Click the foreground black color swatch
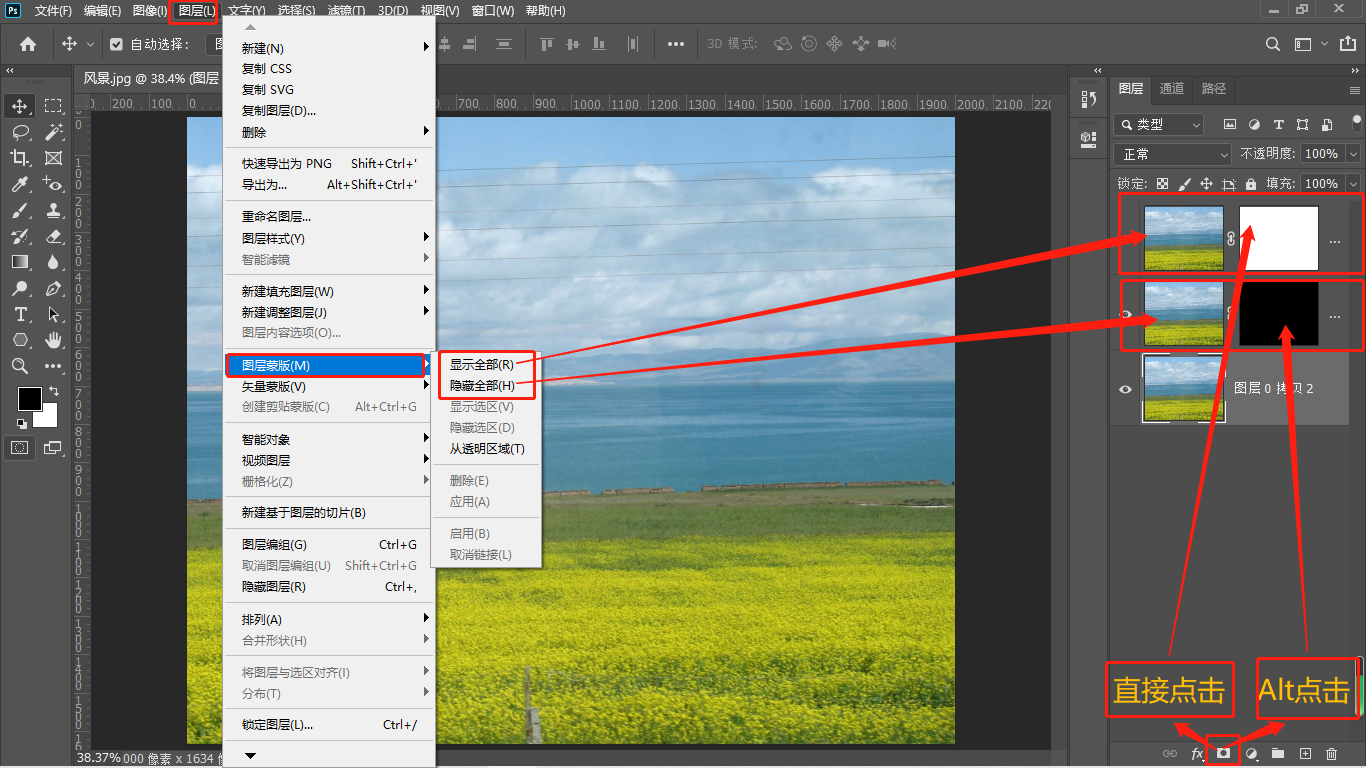 tap(30, 398)
